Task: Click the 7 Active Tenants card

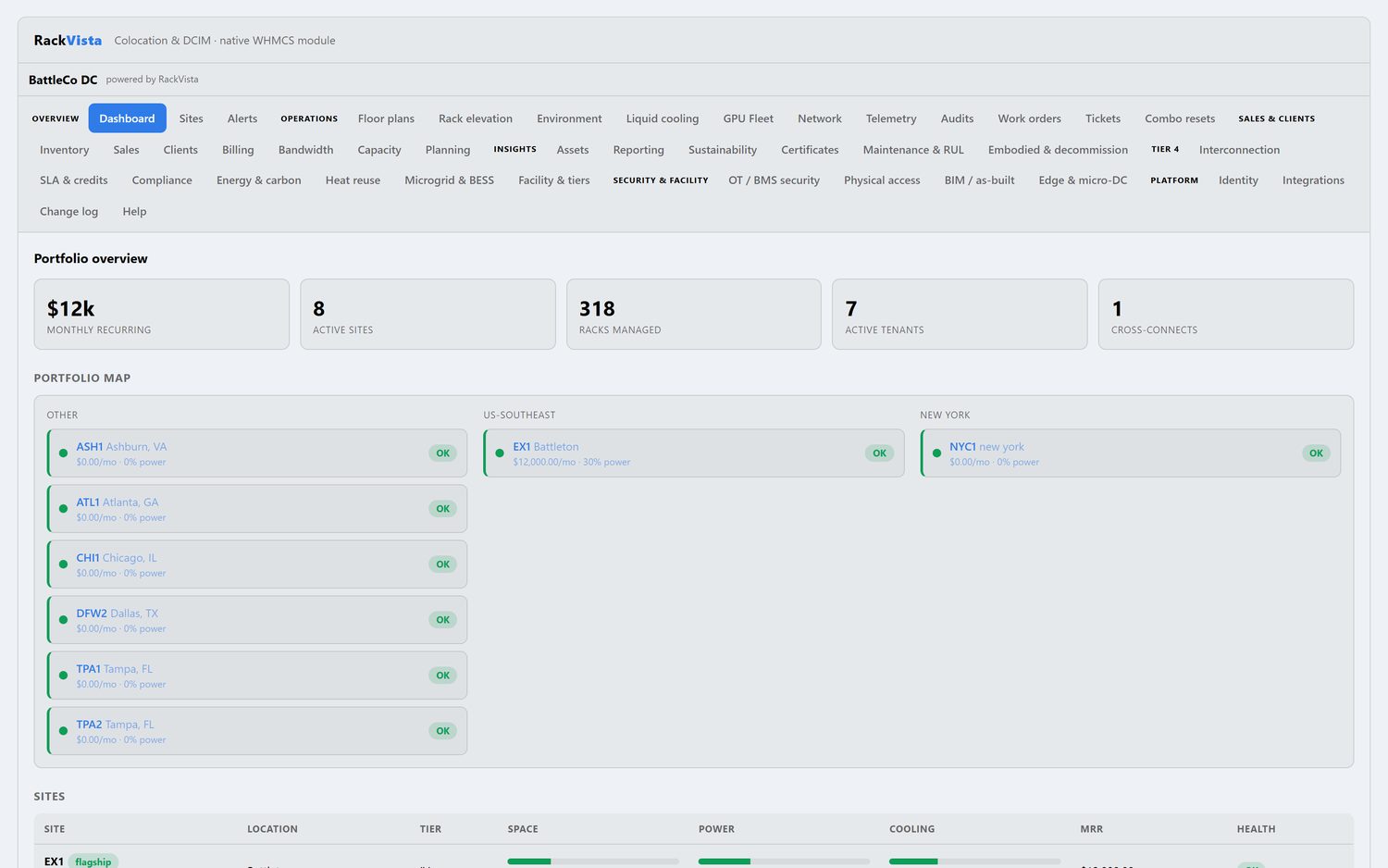Action: pyautogui.click(x=960, y=315)
